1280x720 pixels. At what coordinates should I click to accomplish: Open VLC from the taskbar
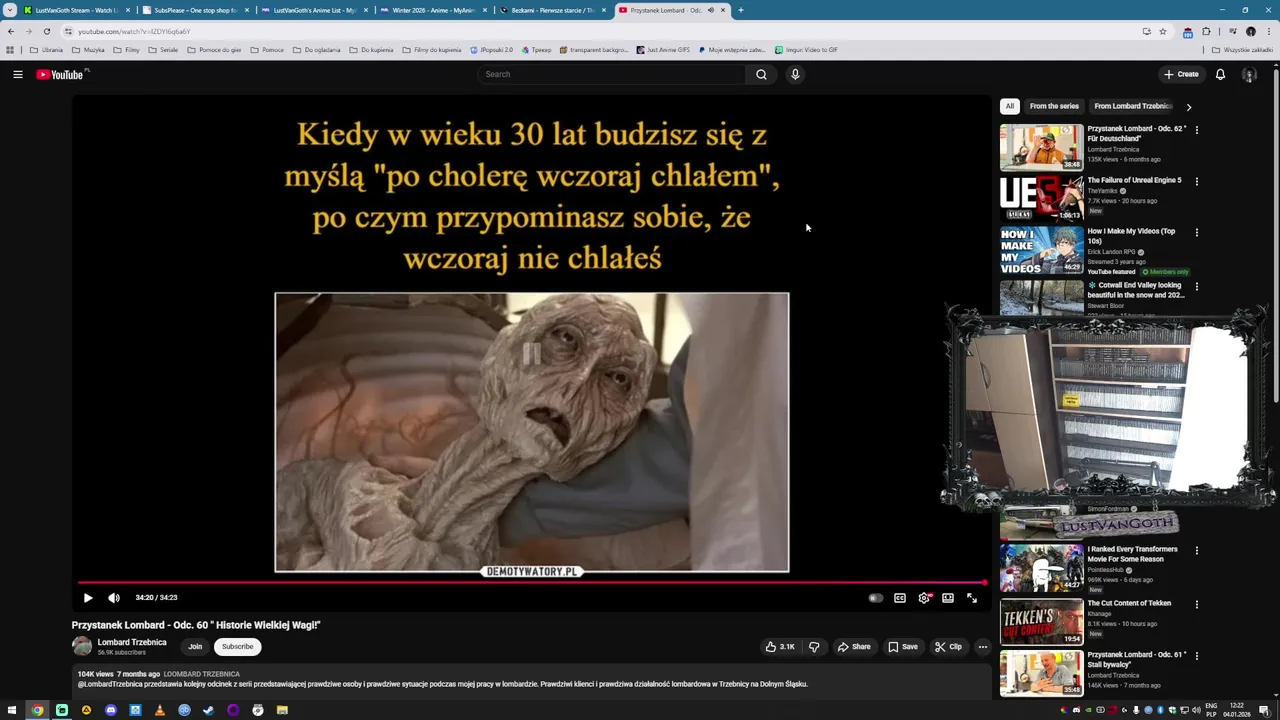click(159, 710)
